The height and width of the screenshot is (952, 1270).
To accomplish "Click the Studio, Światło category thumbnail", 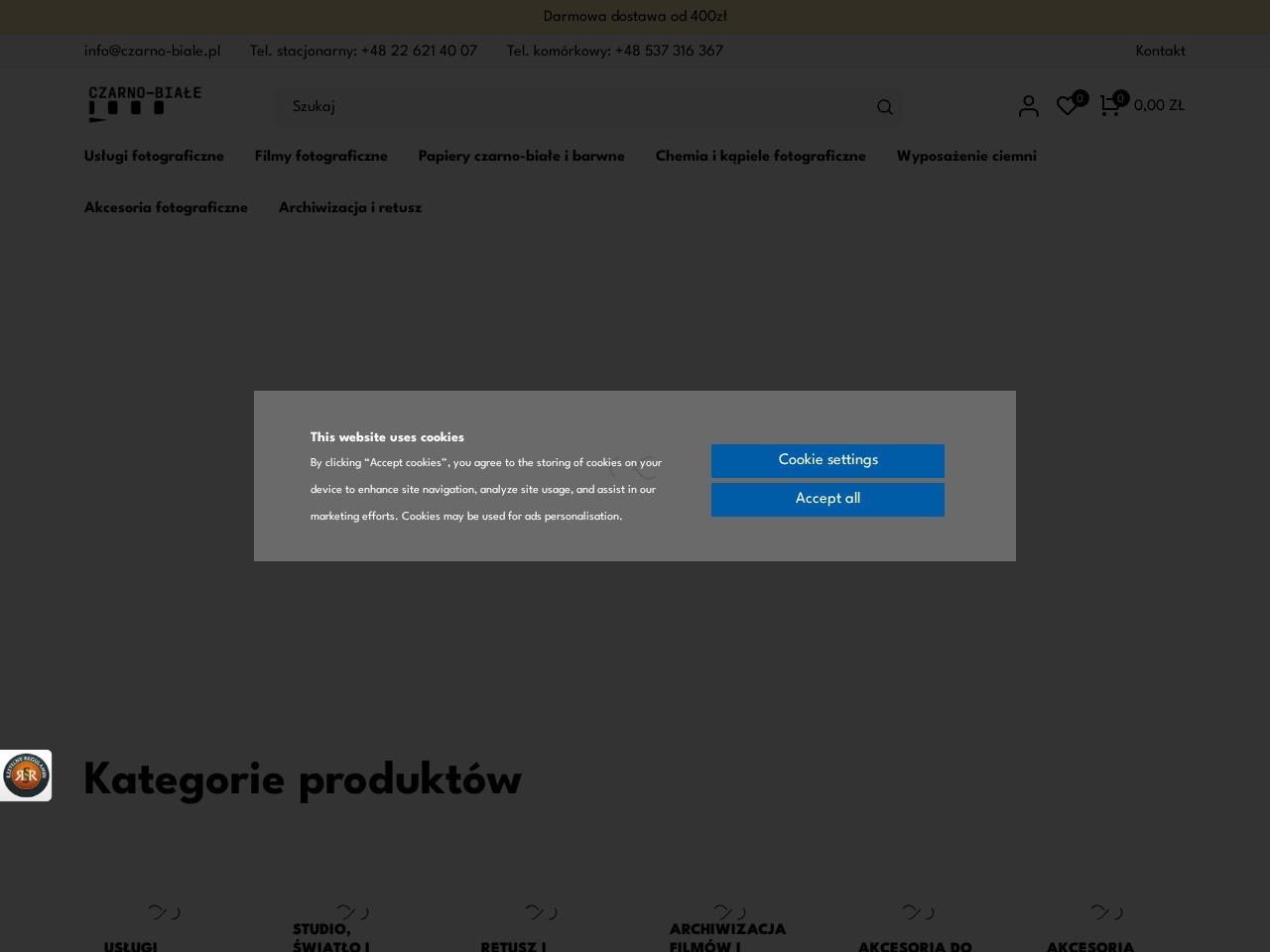I will tap(351, 911).
